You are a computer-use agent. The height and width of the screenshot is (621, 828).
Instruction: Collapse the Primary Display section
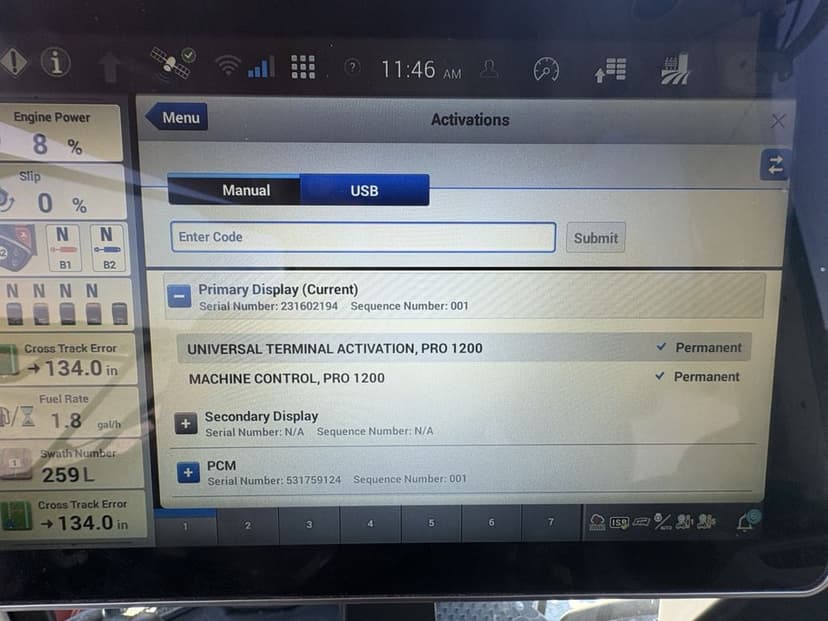(x=179, y=296)
